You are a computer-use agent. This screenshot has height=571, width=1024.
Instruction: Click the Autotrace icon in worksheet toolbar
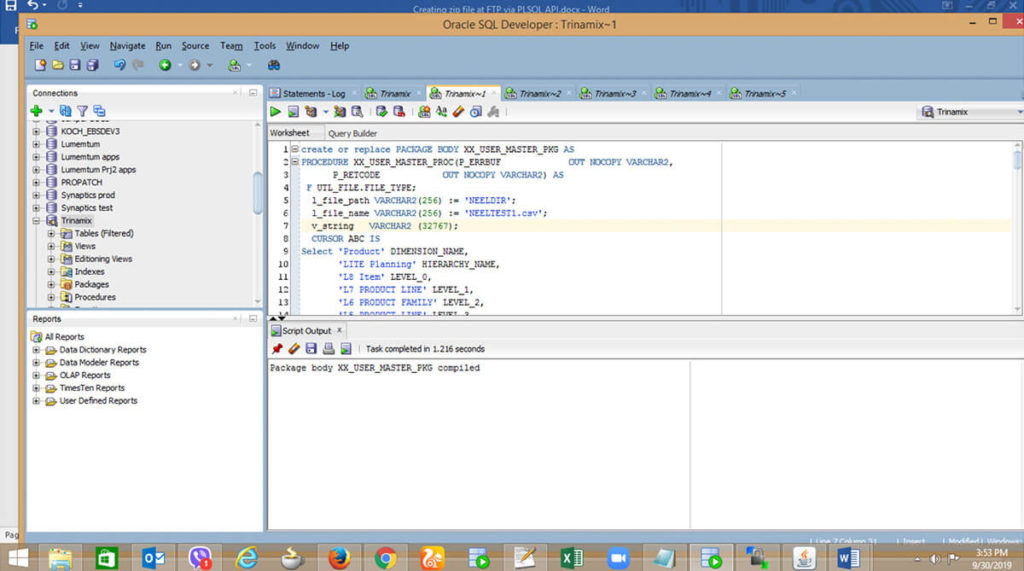[340, 112]
